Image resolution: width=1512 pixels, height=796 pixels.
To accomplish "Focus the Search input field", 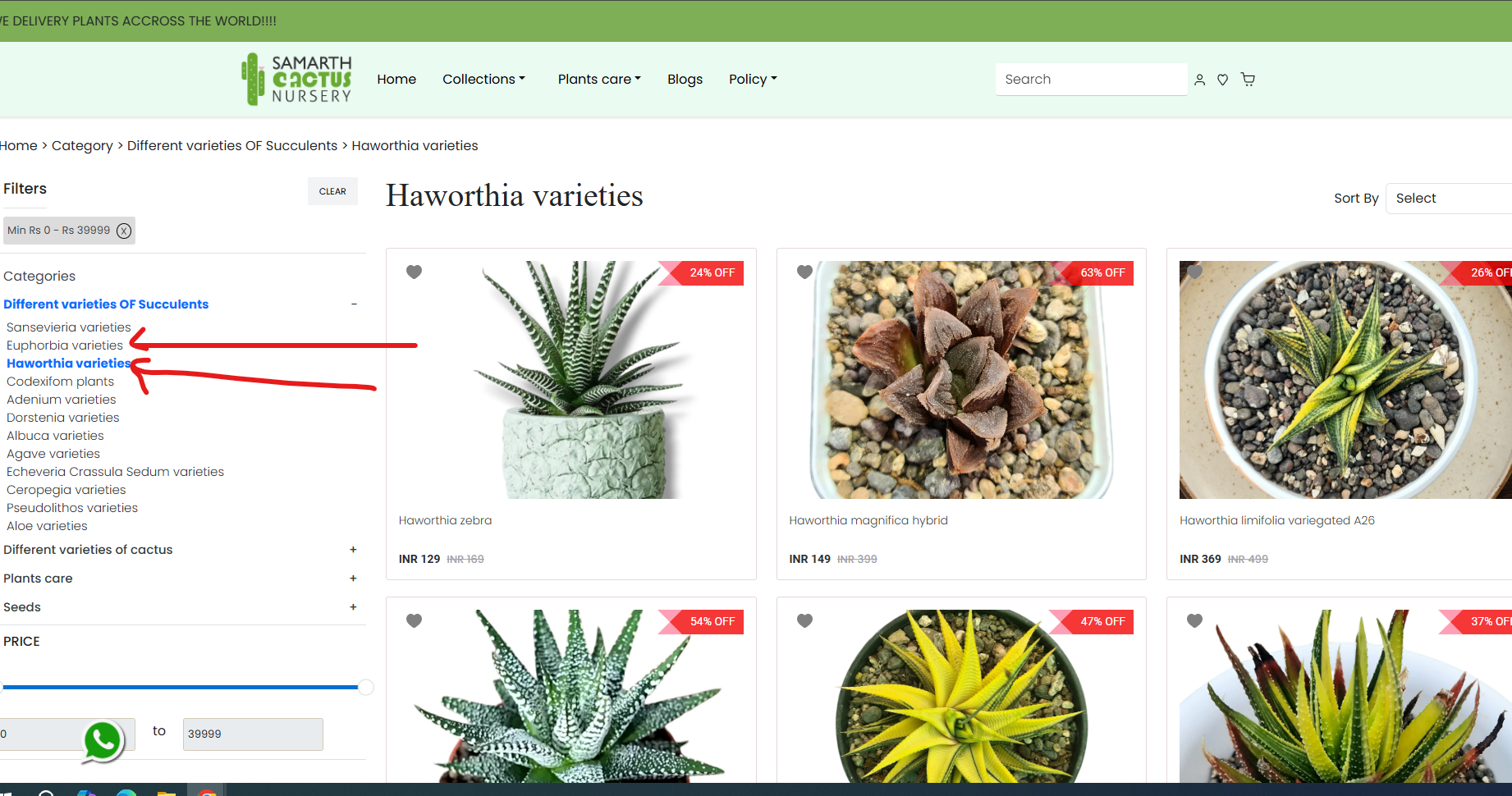I will tap(1091, 80).
